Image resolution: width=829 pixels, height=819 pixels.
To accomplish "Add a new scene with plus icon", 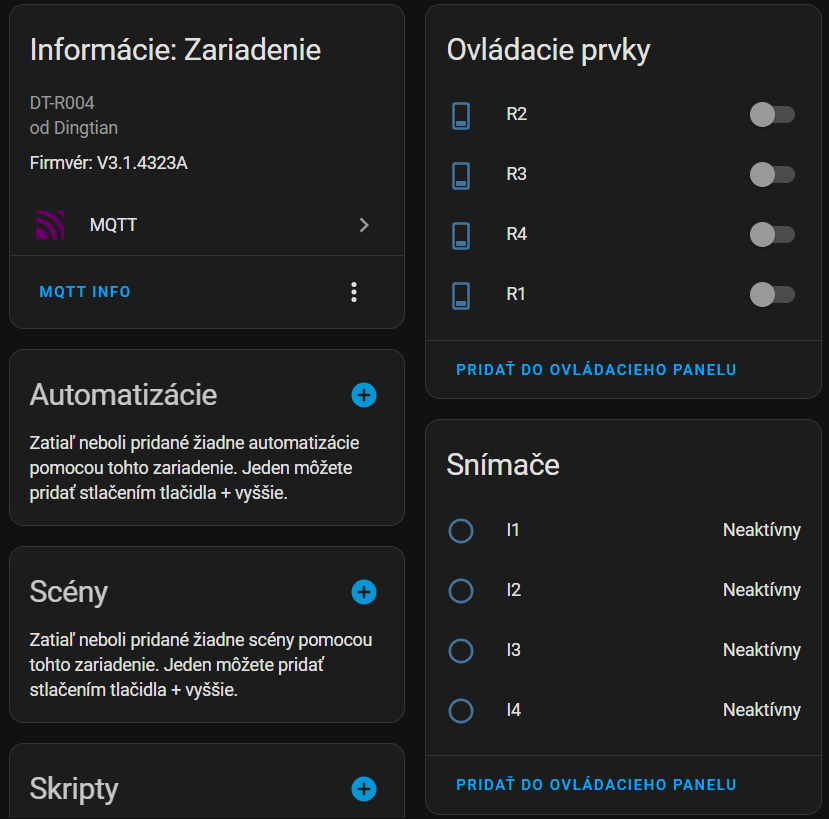I will coord(364,592).
